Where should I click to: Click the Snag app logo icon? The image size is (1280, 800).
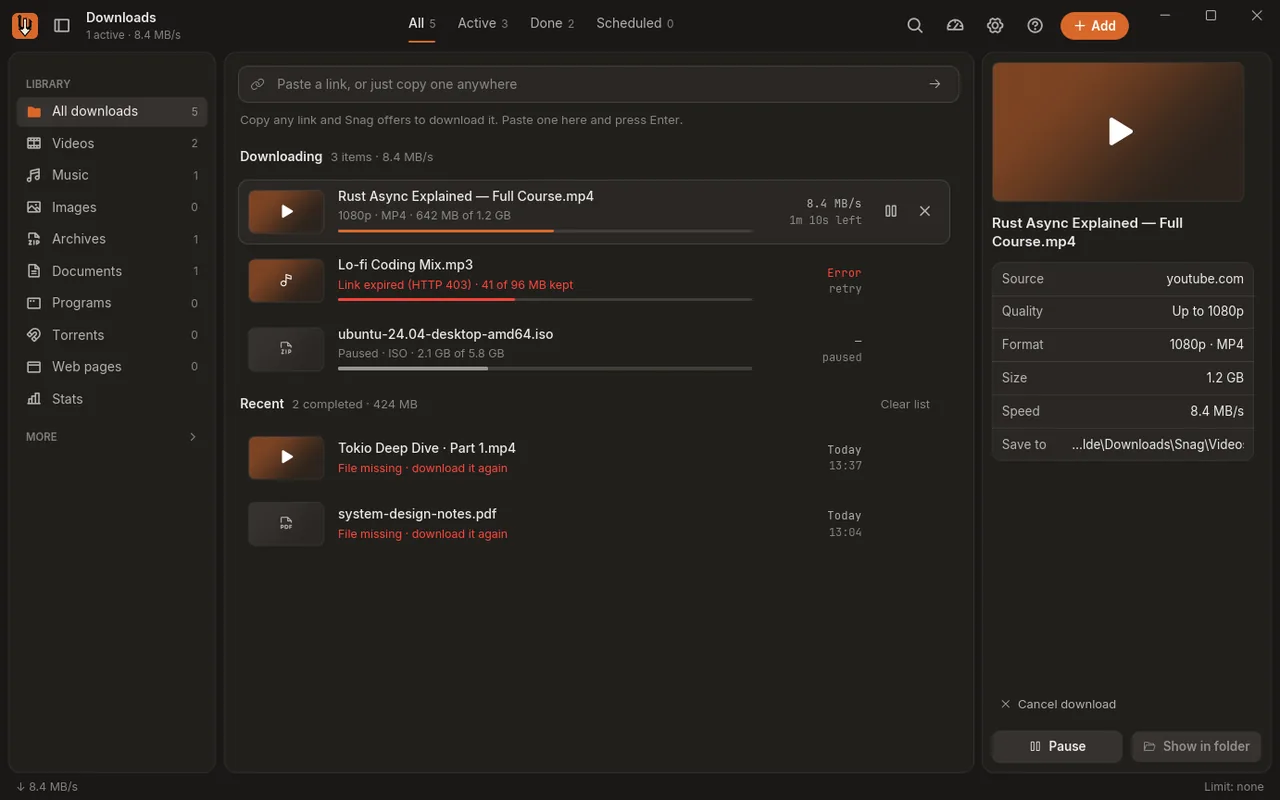(25, 26)
